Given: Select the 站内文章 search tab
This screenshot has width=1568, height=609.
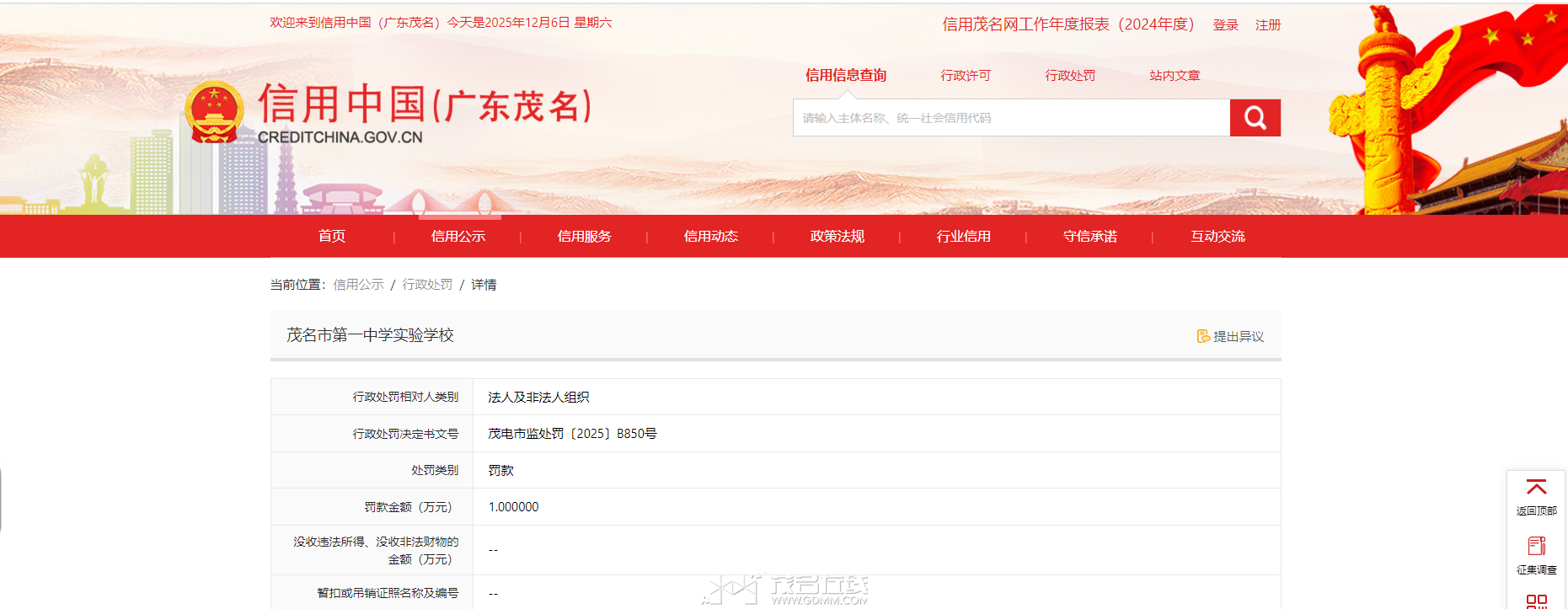Looking at the screenshot, I should pyautogui.click(x=1175, y=76).
